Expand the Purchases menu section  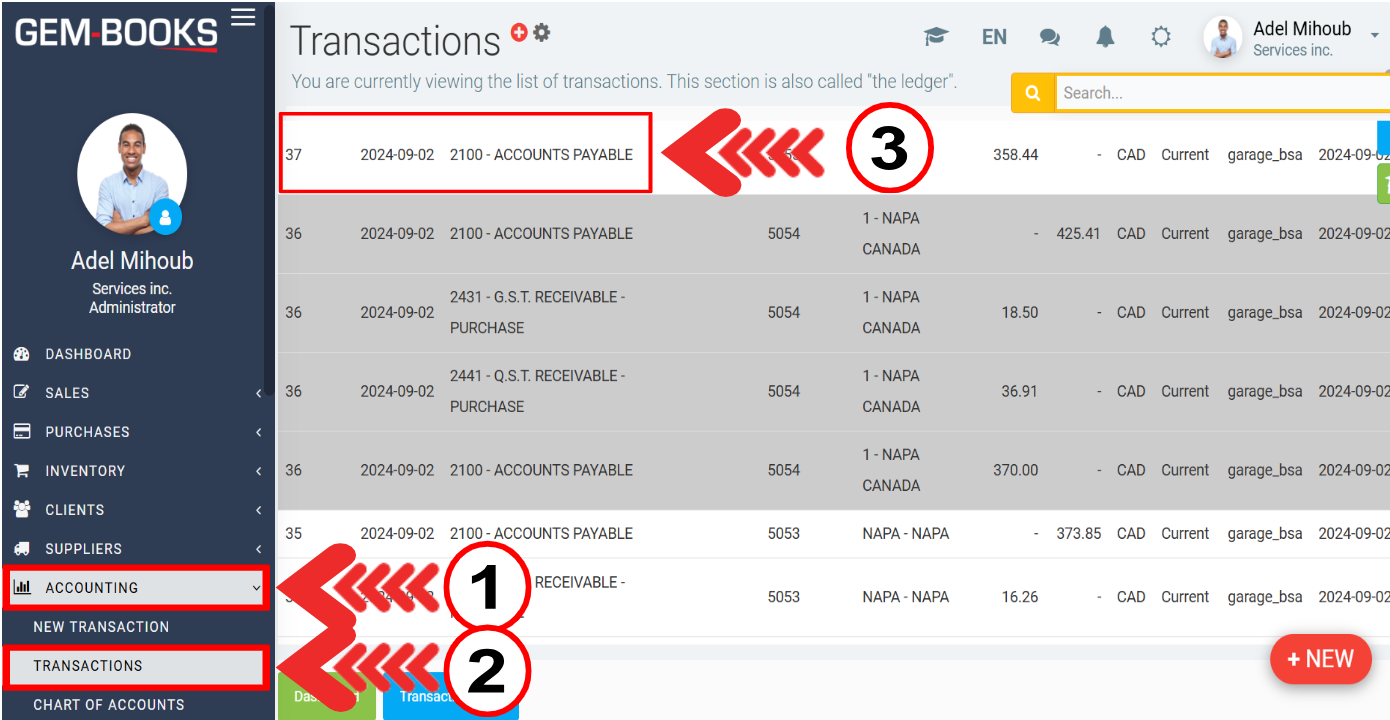tap(137, 432)
